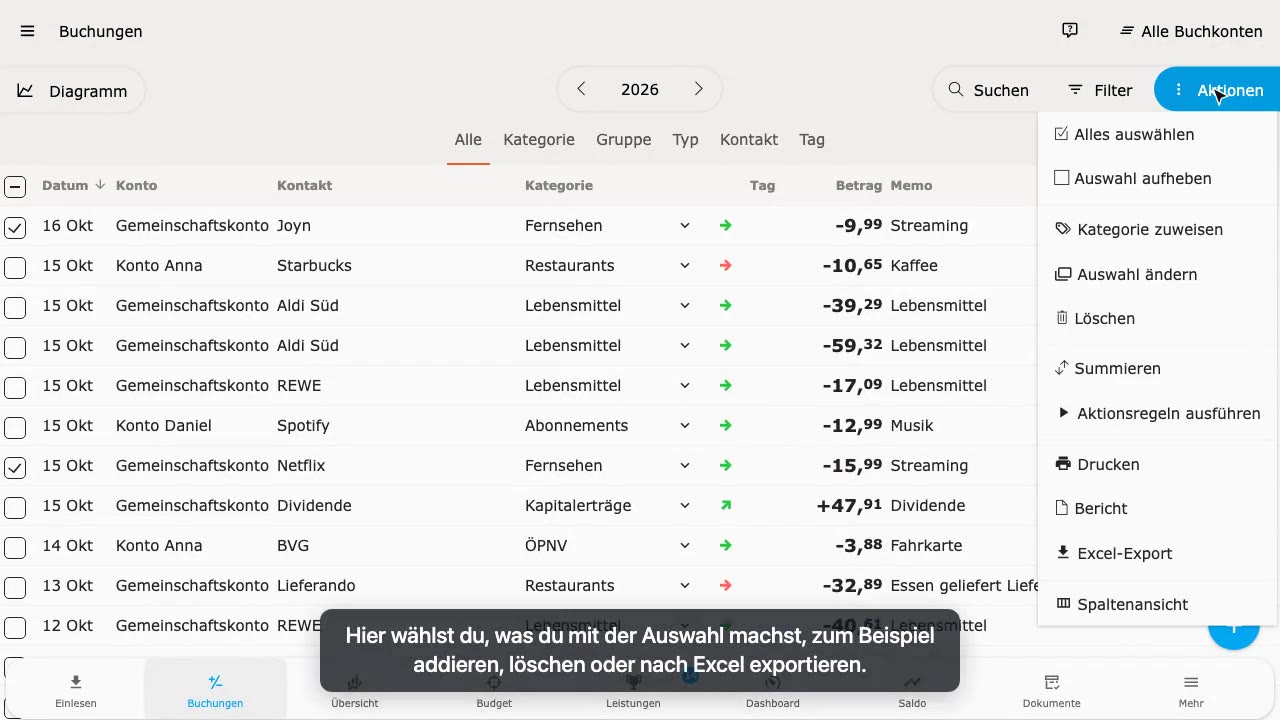Image resolution: width=1280 pixels, height=720 pixels.
Task: Uncheck the Joyn booking checkbox
Action: pos(15,227)
